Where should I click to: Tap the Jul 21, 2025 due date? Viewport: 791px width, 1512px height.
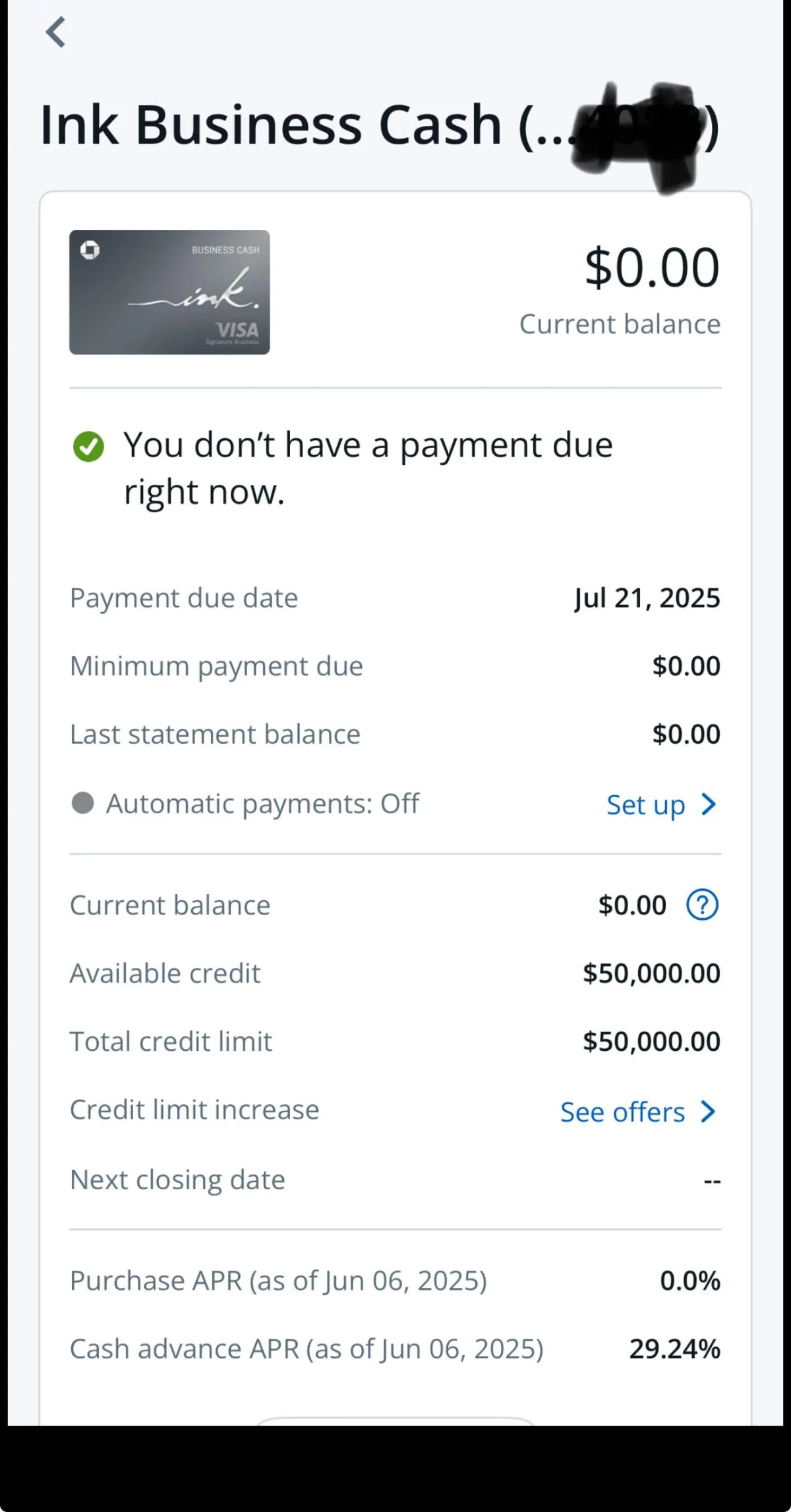point(647,598)
